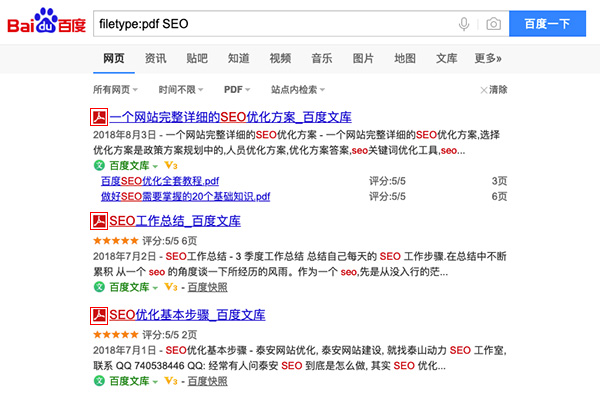This screenshot has width=600, height=400.
Task: Click 评分:5/5 beside 百度SEO优化全套教程.pdf
Action: (387, 181)
